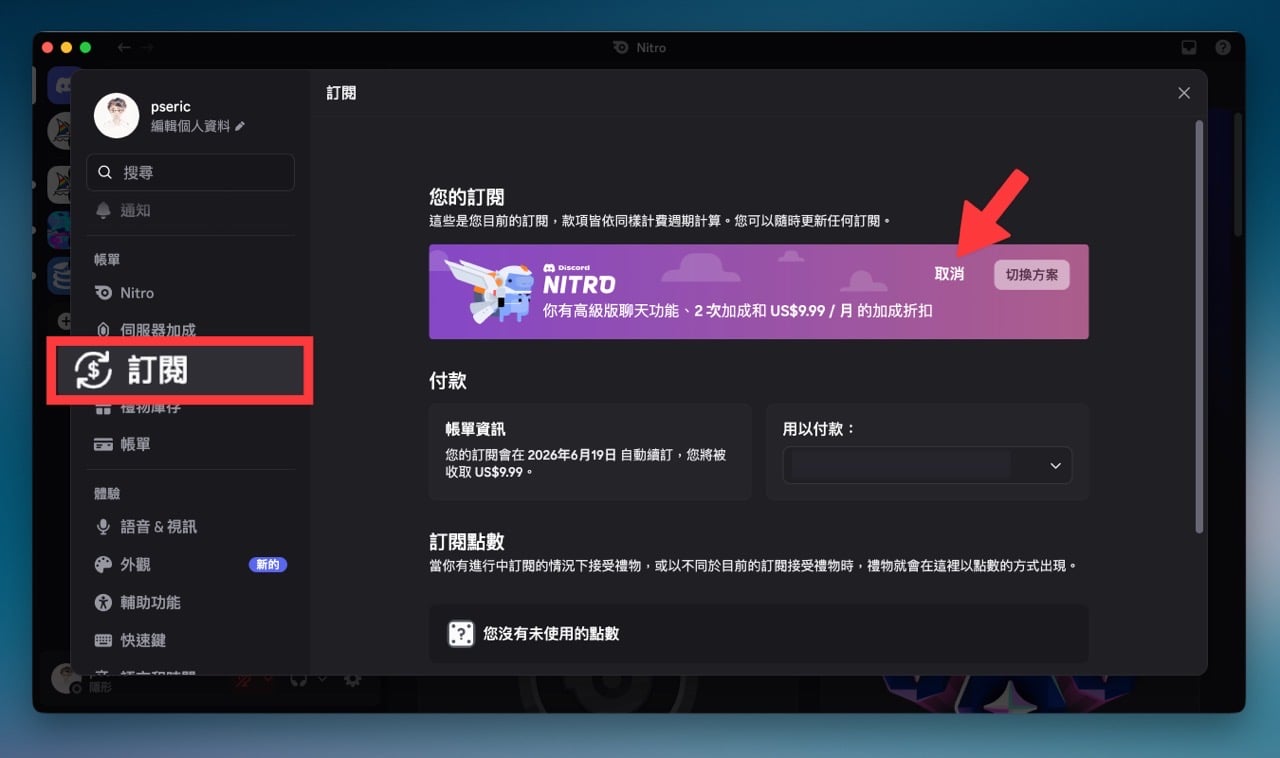Click the 帳單資訊 card title
This screenshot has width=1280, height=758.
tap(475, 429)
